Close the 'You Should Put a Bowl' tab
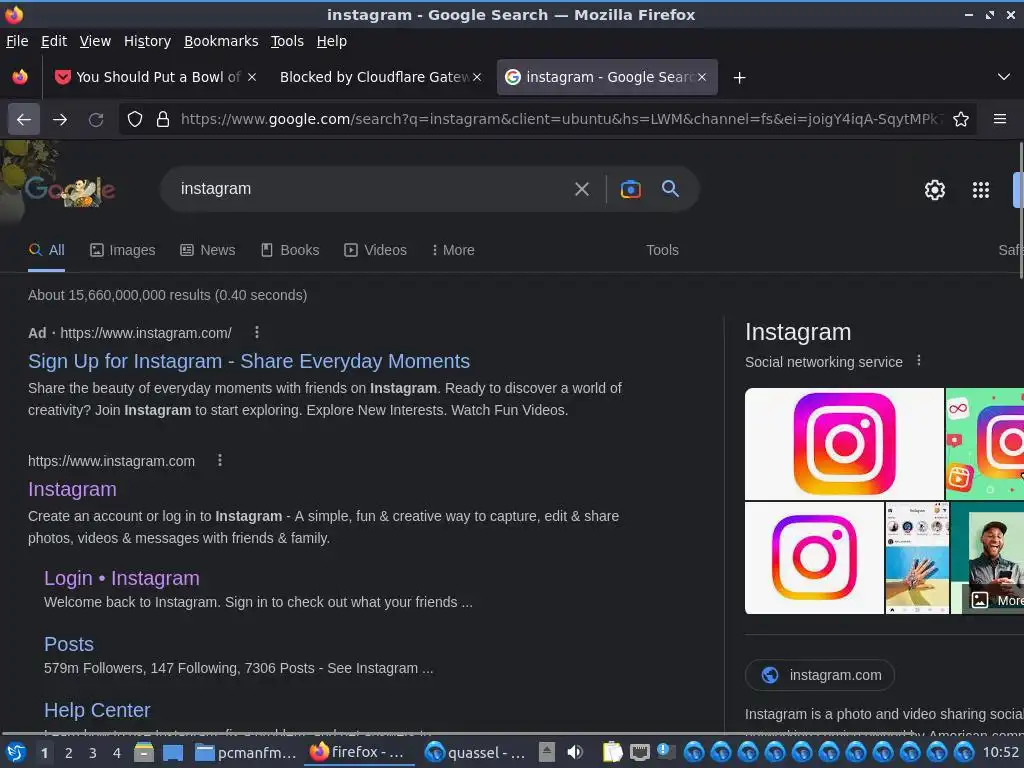The image size is (1024, 768). coord(252,77)
